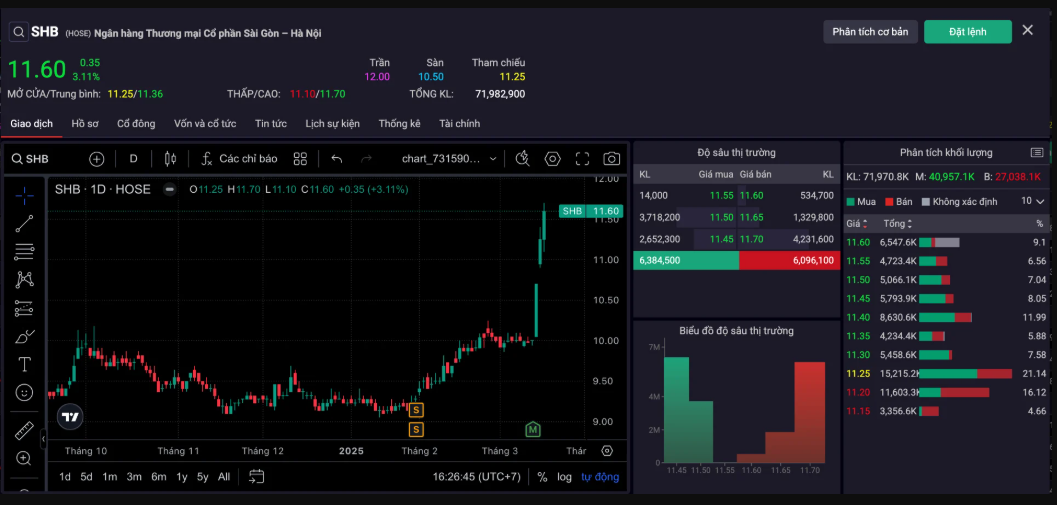This screenshot has height=505, width=1057.
Task: Set chart range to 5d
Action: (x=86, y=477)
